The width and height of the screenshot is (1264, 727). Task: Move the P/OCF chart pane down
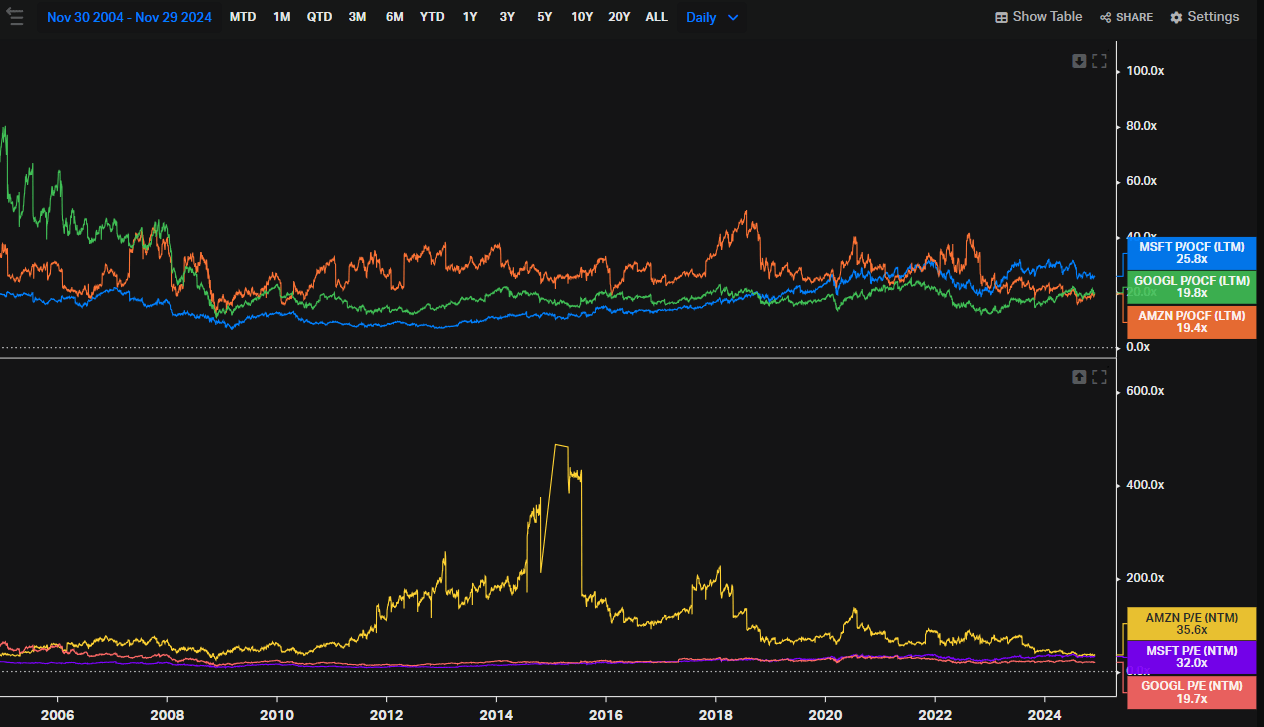pos(1079,61)
